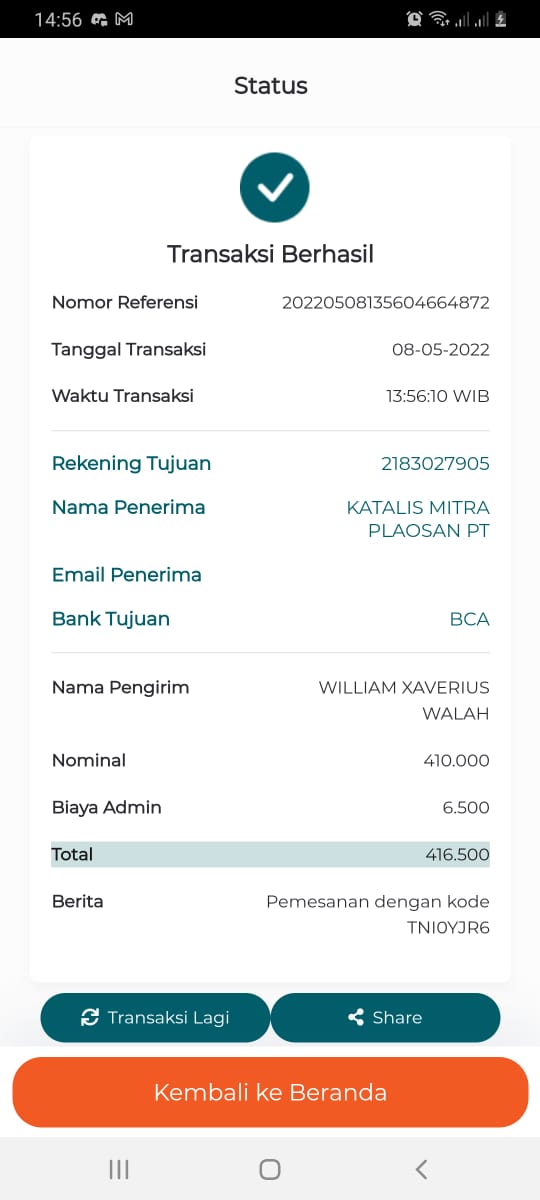The width and height of the screenshot is (540, 1200).
Task: Tap Android back navigation arrow
Action: tap(421, 1169)
